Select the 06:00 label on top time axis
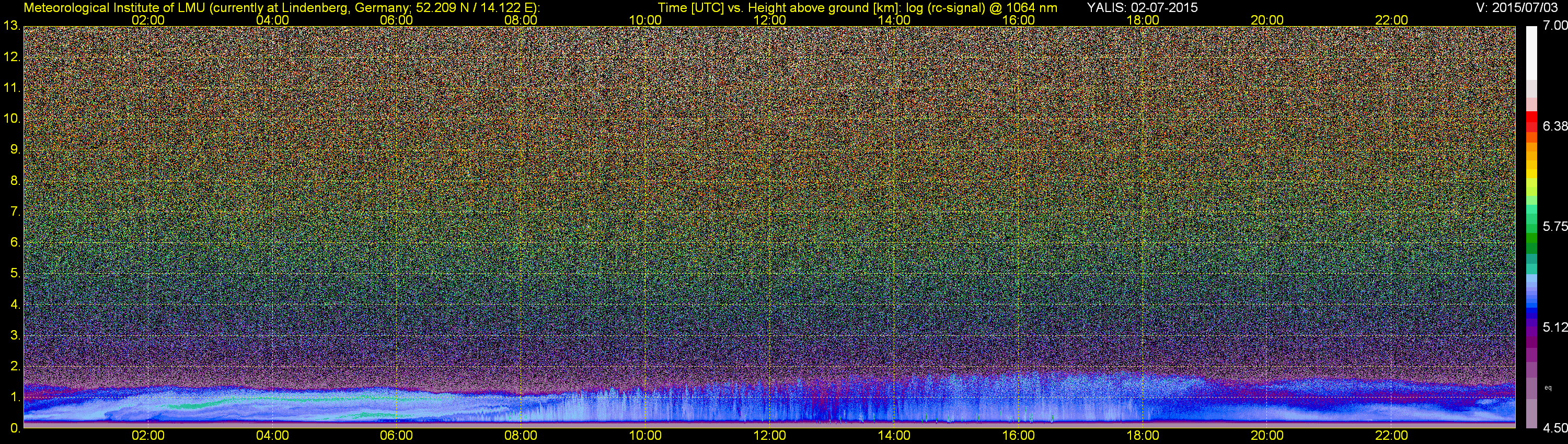The width and height of the screenshot is (1568, 444). [x=396, y=20]
